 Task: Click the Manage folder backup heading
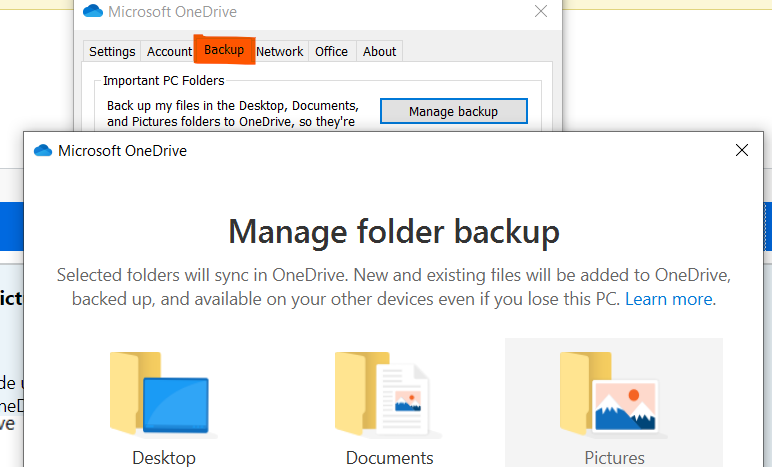[394, 232]
